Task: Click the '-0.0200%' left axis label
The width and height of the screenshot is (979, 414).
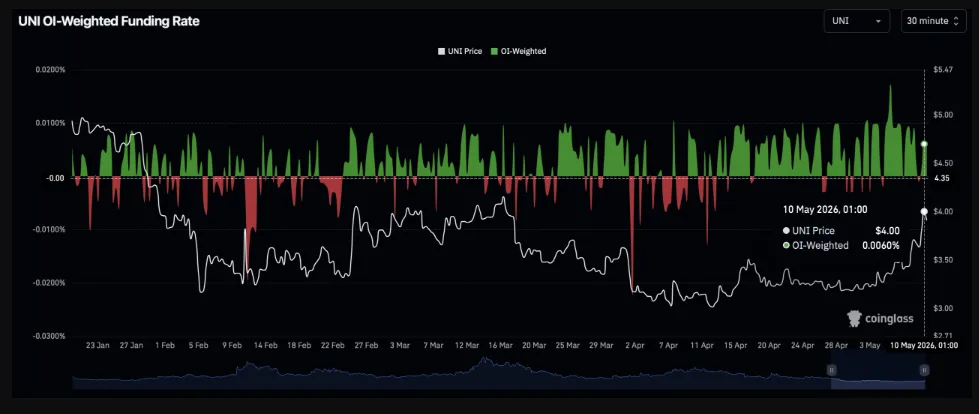Action: [50, 283]
